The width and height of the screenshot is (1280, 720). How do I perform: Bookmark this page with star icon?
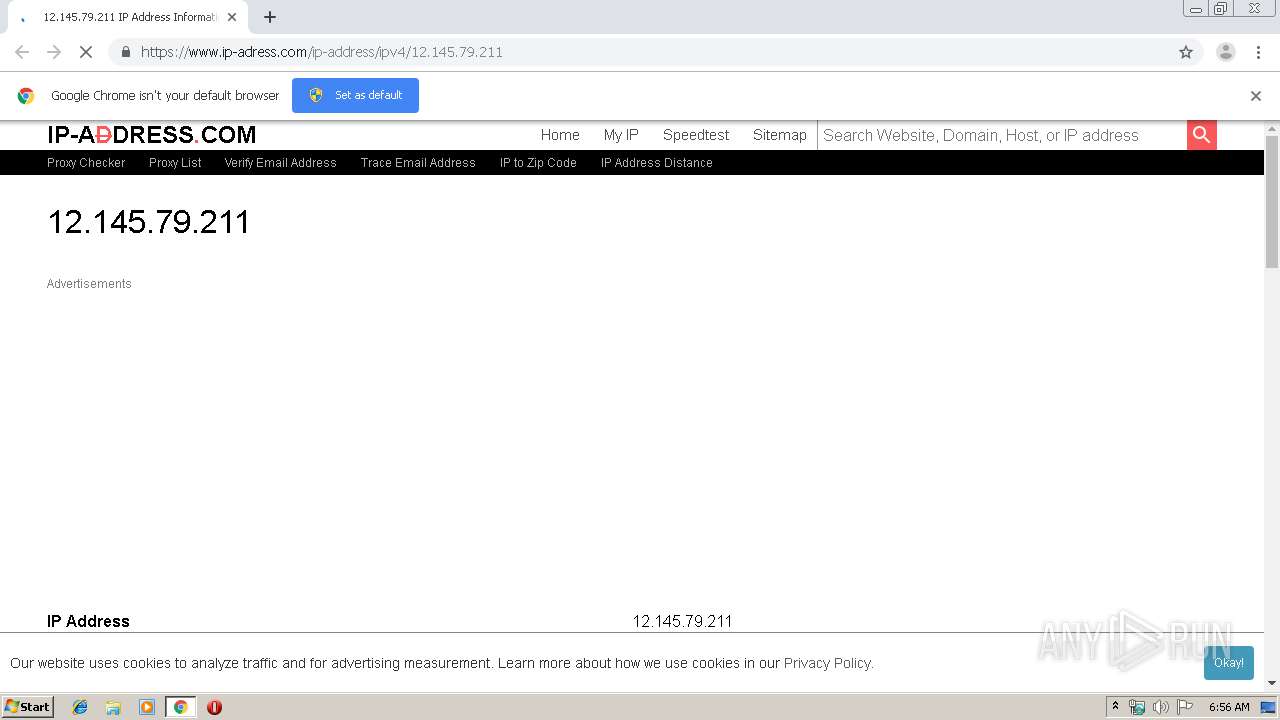point(1186,52)
